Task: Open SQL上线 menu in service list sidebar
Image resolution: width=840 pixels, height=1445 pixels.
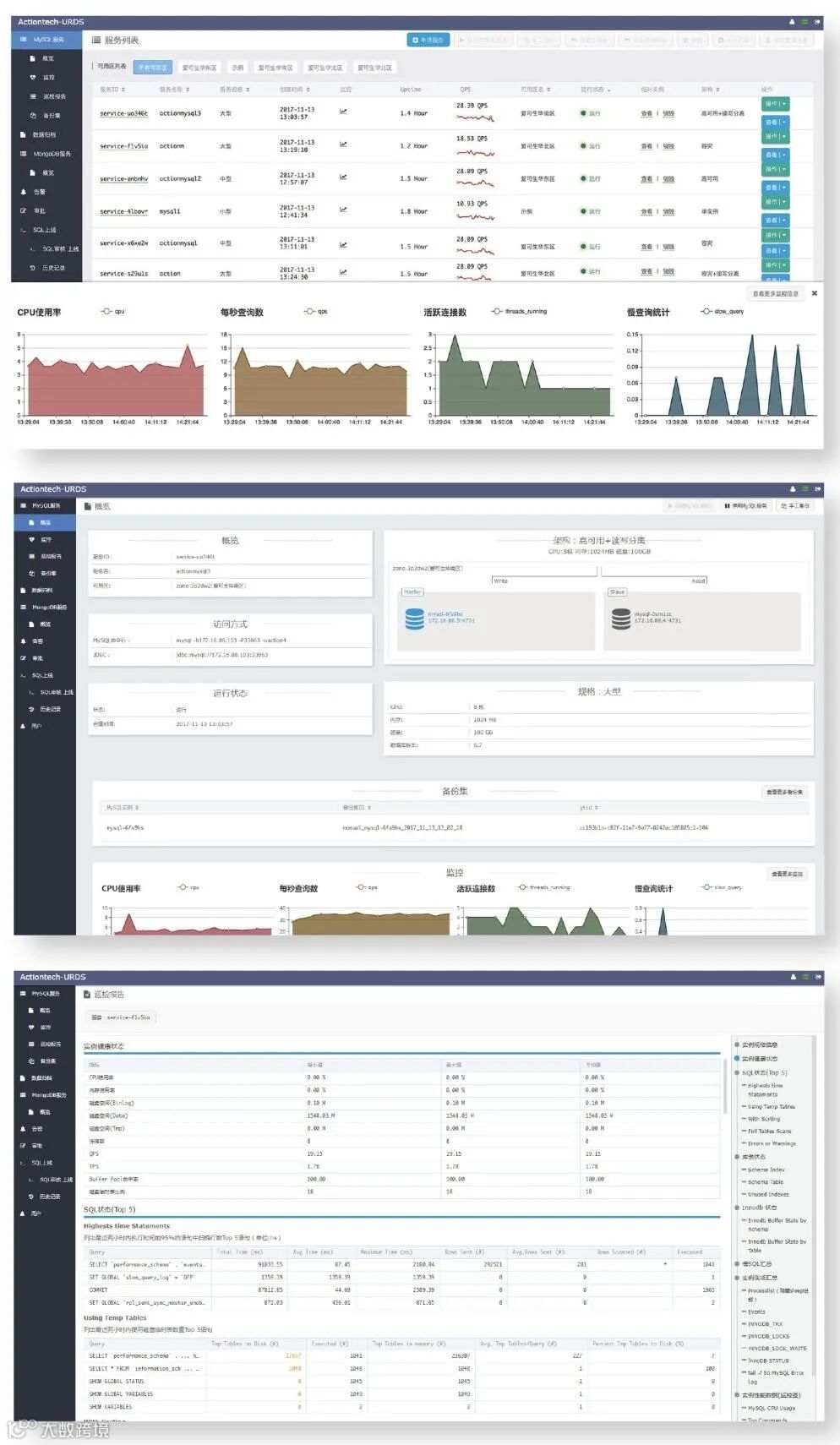Action: [x=46, y=230]
